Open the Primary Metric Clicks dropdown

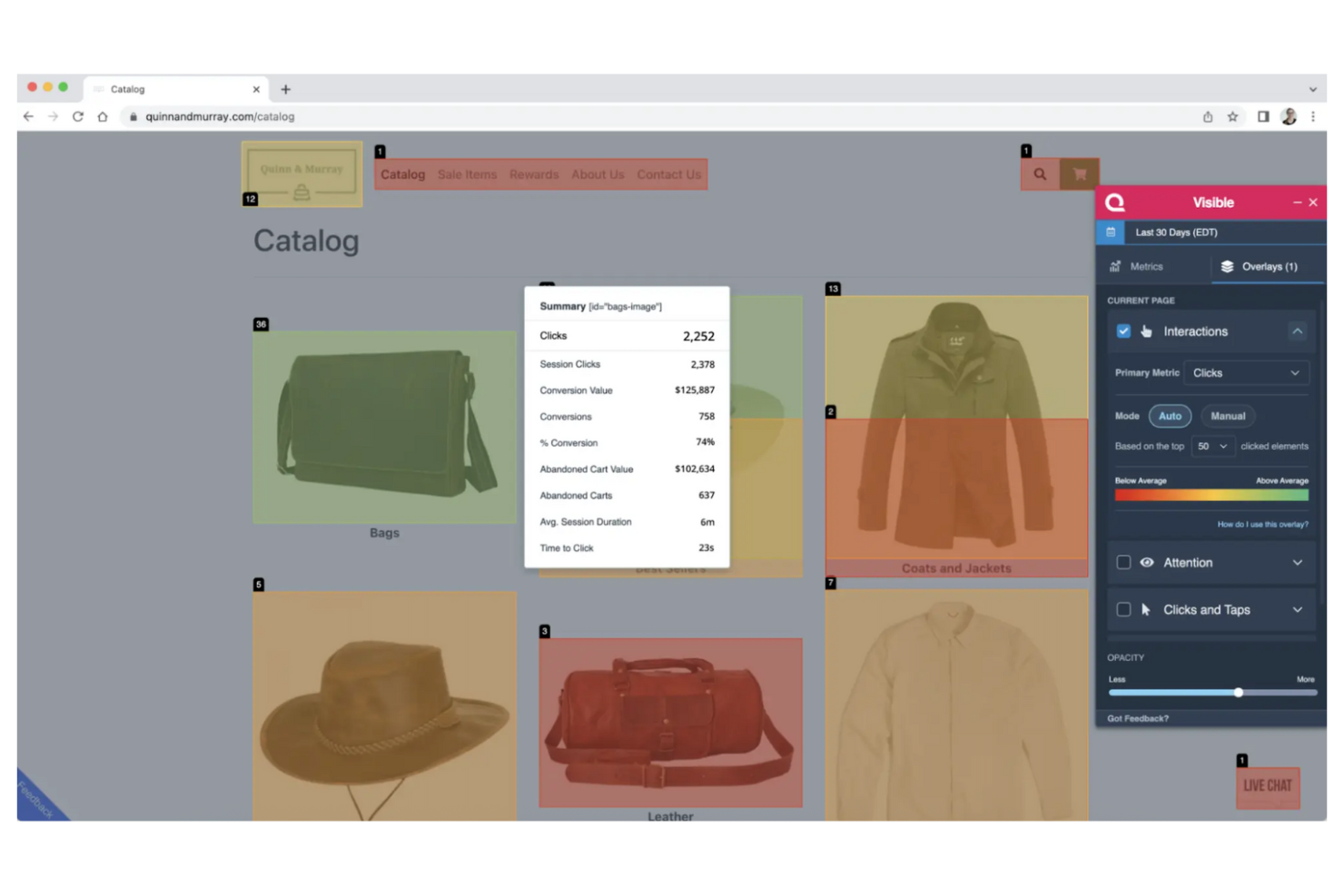(x=1246, y=372)
